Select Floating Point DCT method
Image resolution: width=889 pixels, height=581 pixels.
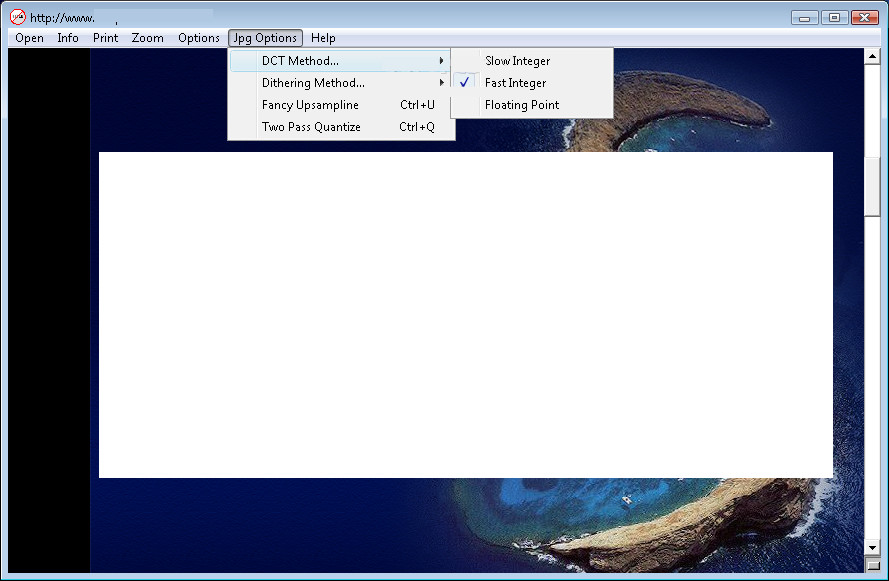click(532, 105)
